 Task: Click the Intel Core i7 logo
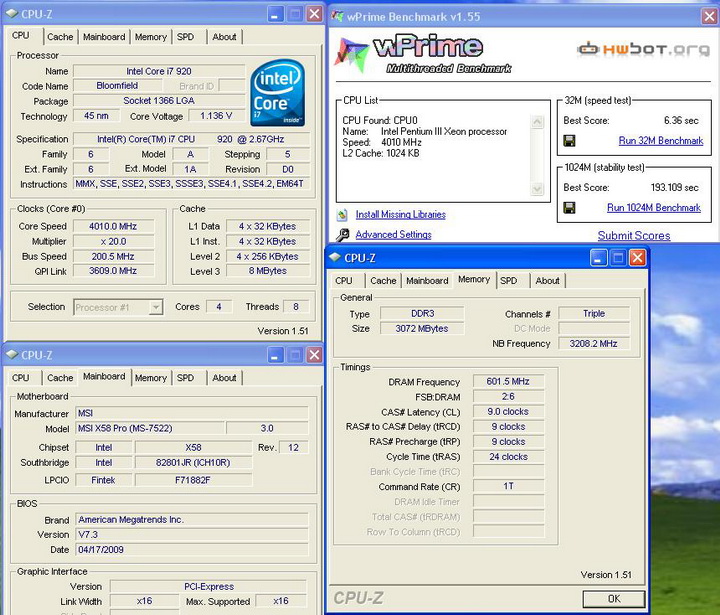[278, 94]
